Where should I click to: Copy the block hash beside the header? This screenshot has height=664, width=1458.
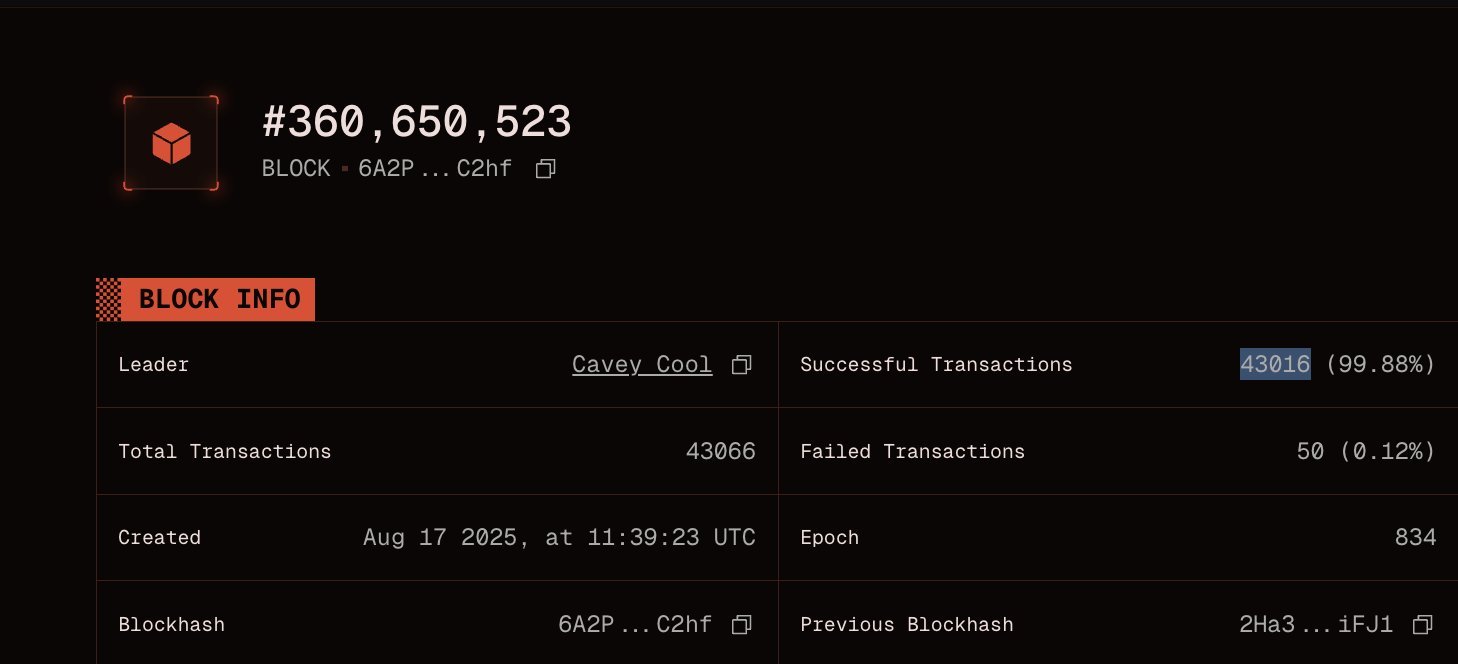click(545, 168)
